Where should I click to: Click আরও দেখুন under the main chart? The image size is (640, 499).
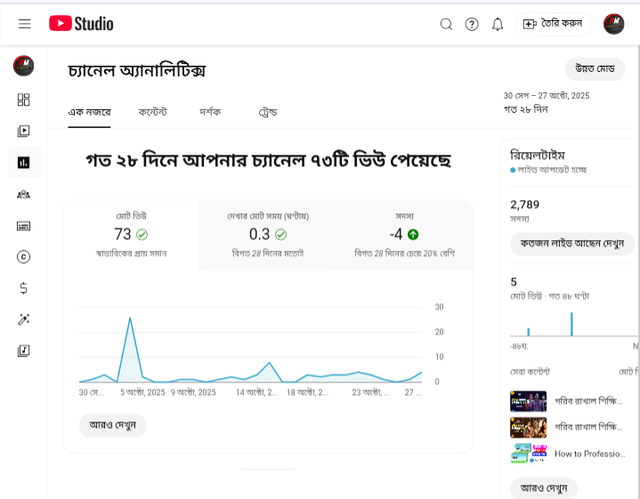click(113, 425)
